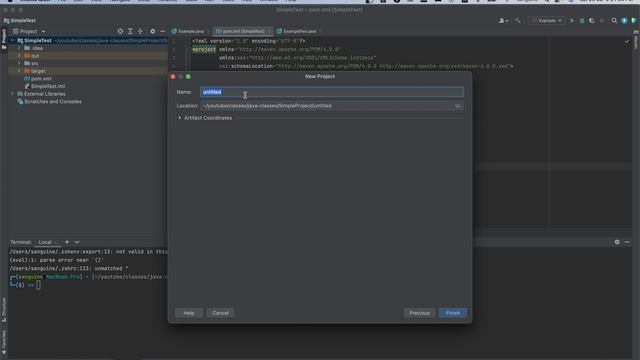Click the Build project hammer icon
The height and width of the screenshot is (360, 640).
tap(518, 20)
